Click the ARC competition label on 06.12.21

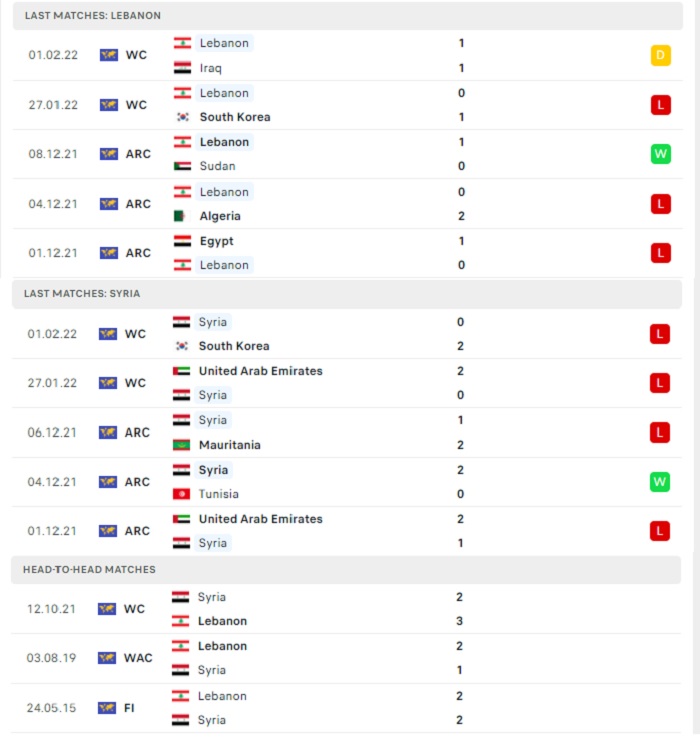137,433
